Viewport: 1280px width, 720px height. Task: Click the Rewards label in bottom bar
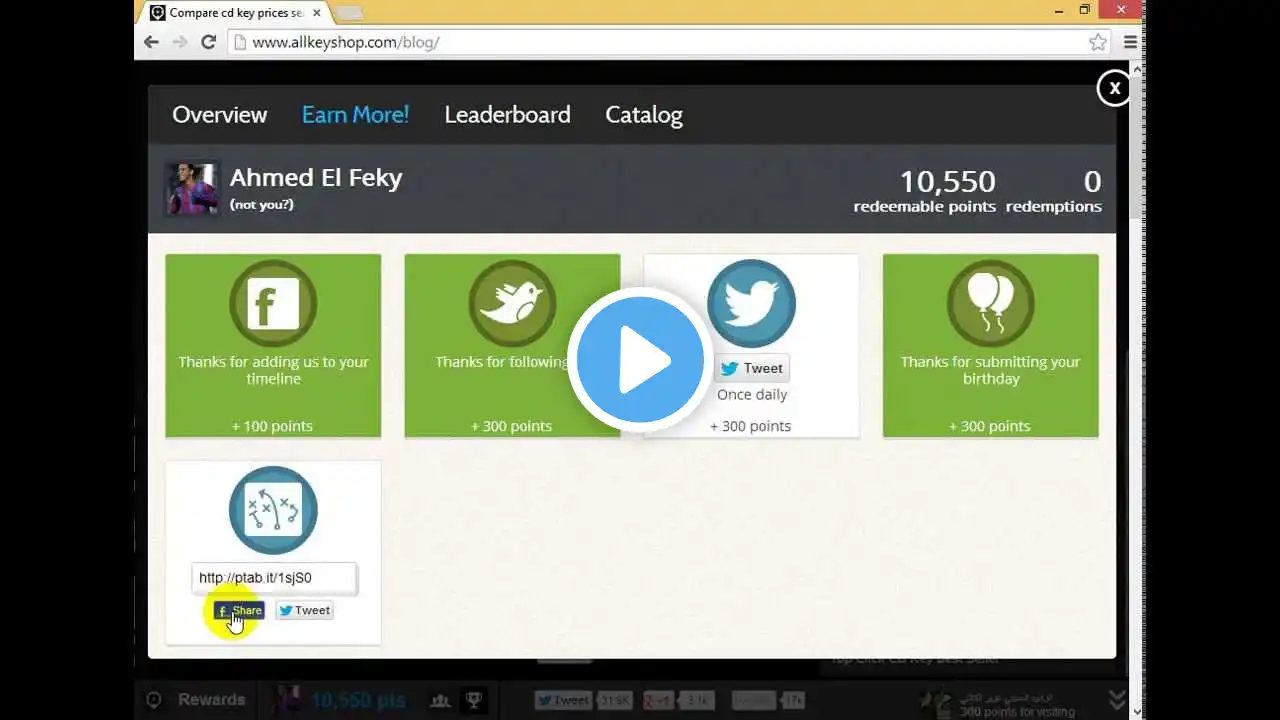click(x=211, y=700)
